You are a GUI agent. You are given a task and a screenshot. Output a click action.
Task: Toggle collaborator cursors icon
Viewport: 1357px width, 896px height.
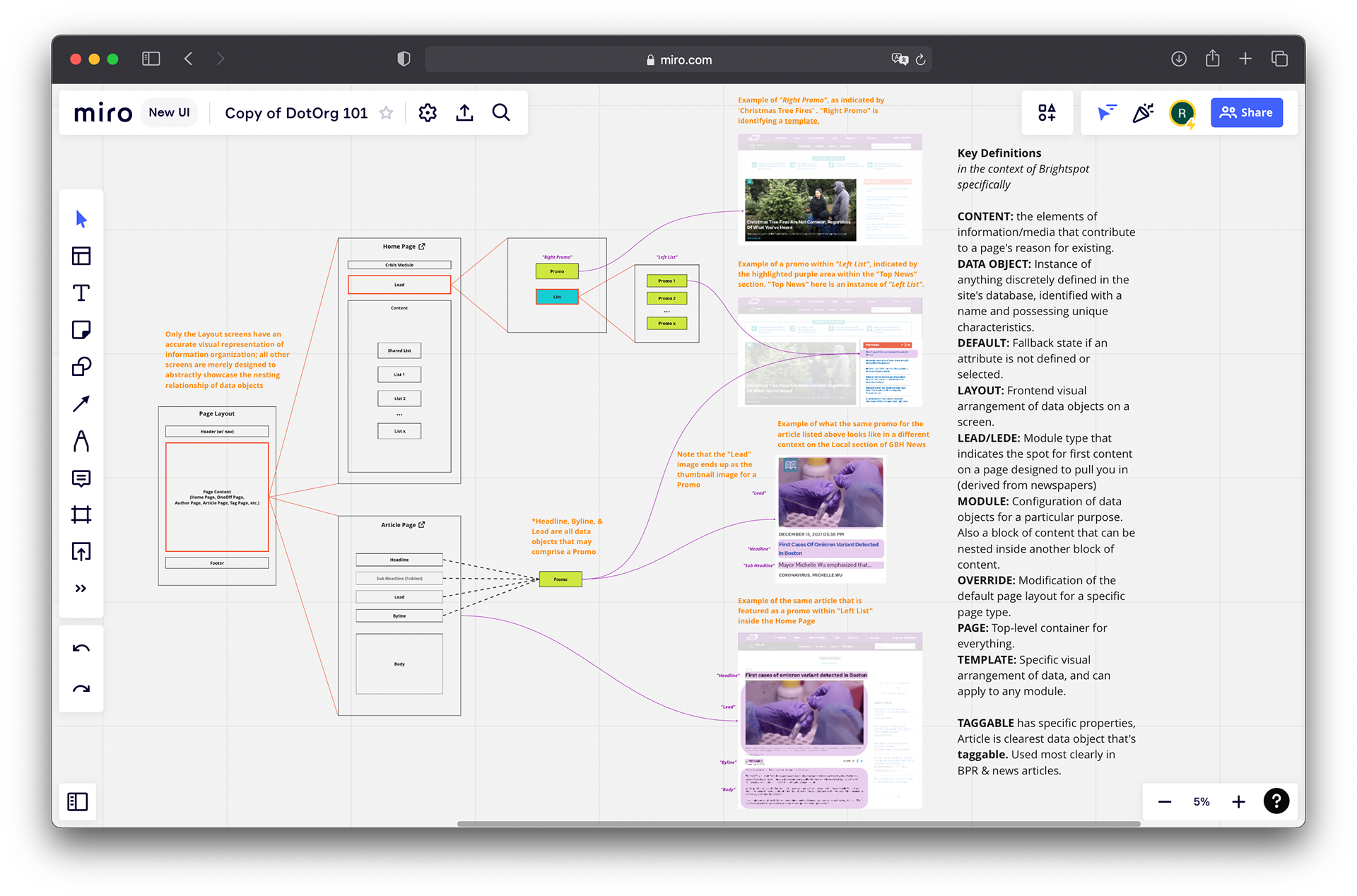[1106, 112]
